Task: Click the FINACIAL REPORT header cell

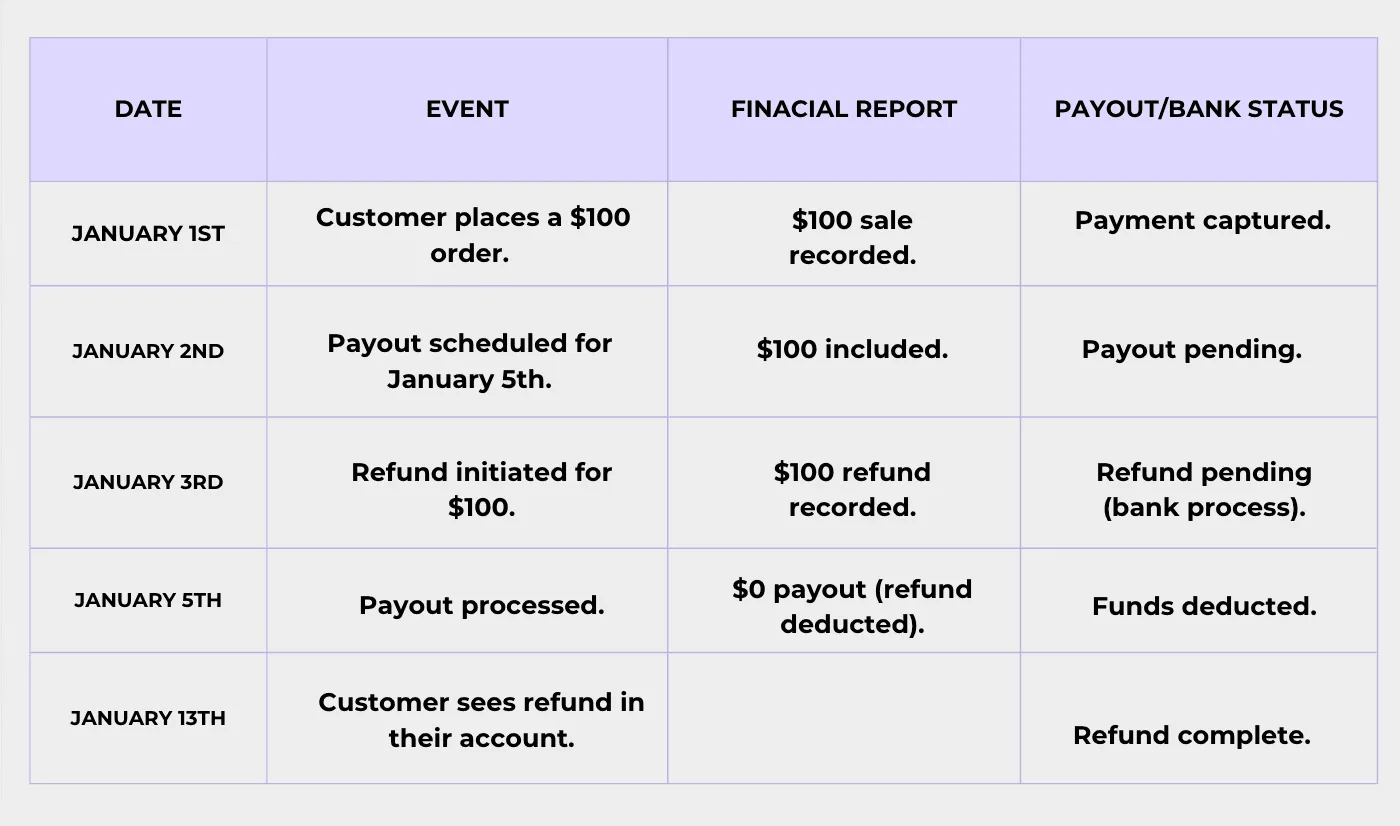Action: coord(844,110)
